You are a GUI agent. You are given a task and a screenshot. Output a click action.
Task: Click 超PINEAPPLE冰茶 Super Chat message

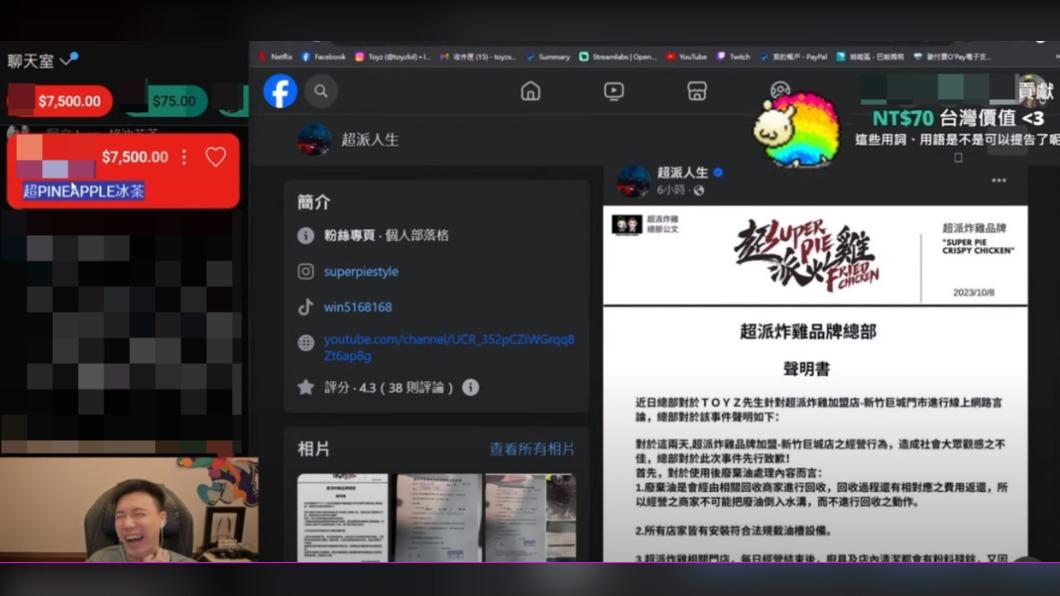84,191
